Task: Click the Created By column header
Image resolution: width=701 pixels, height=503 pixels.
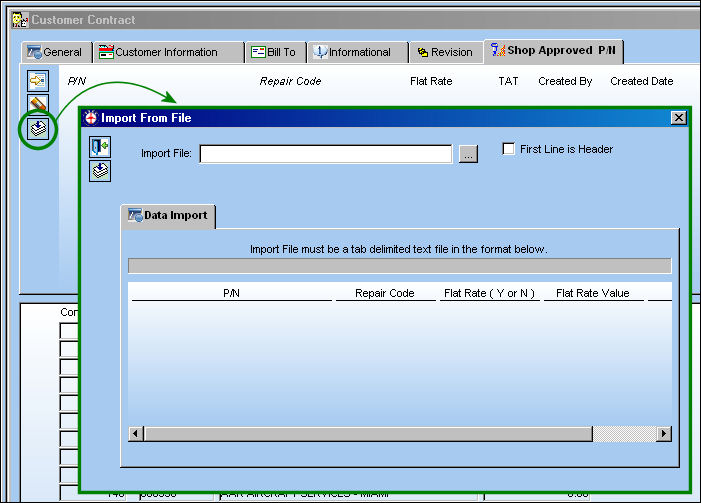Action: coord(565,81)
